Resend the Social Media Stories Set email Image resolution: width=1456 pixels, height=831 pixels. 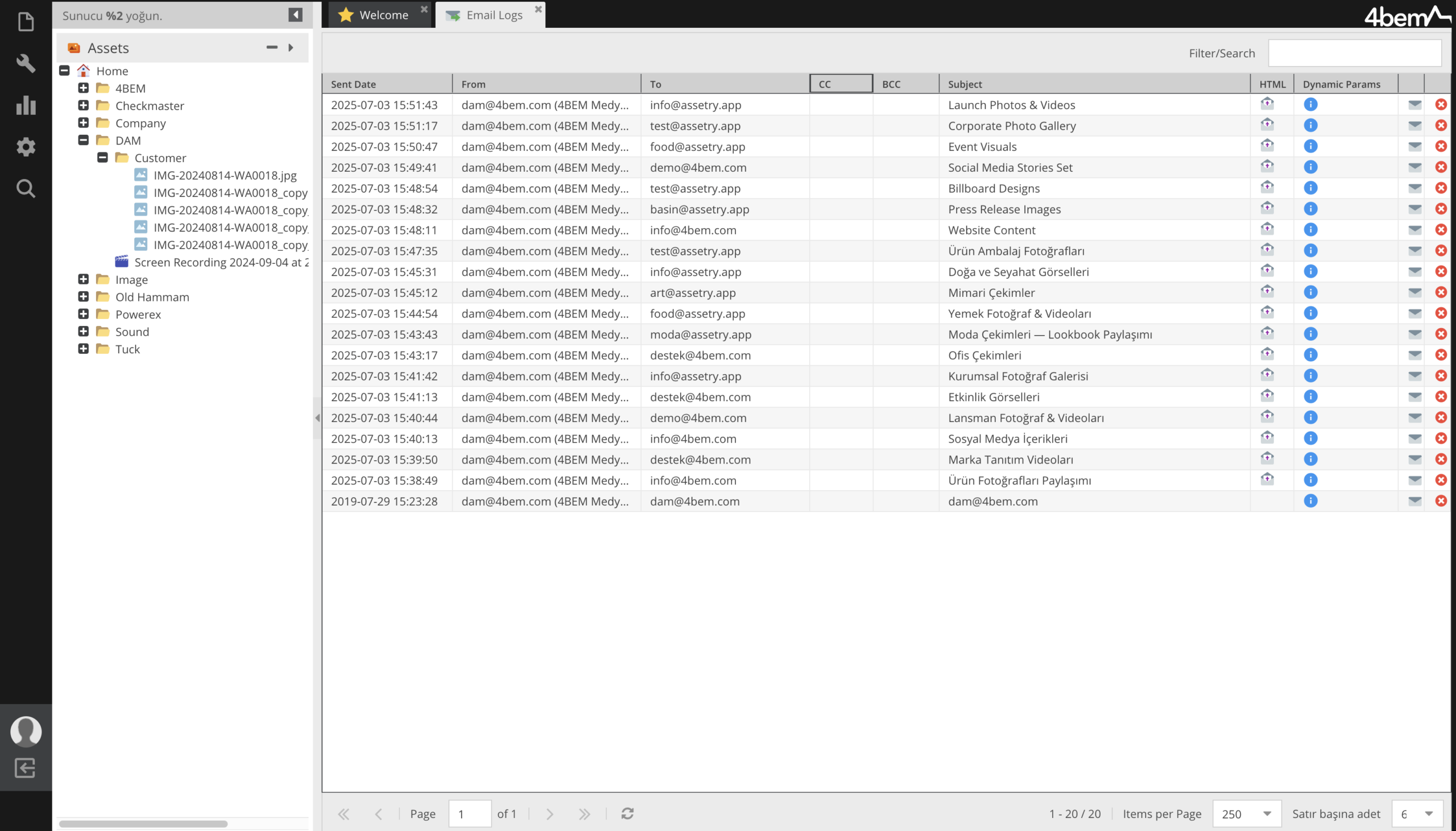coord(1414,167)
